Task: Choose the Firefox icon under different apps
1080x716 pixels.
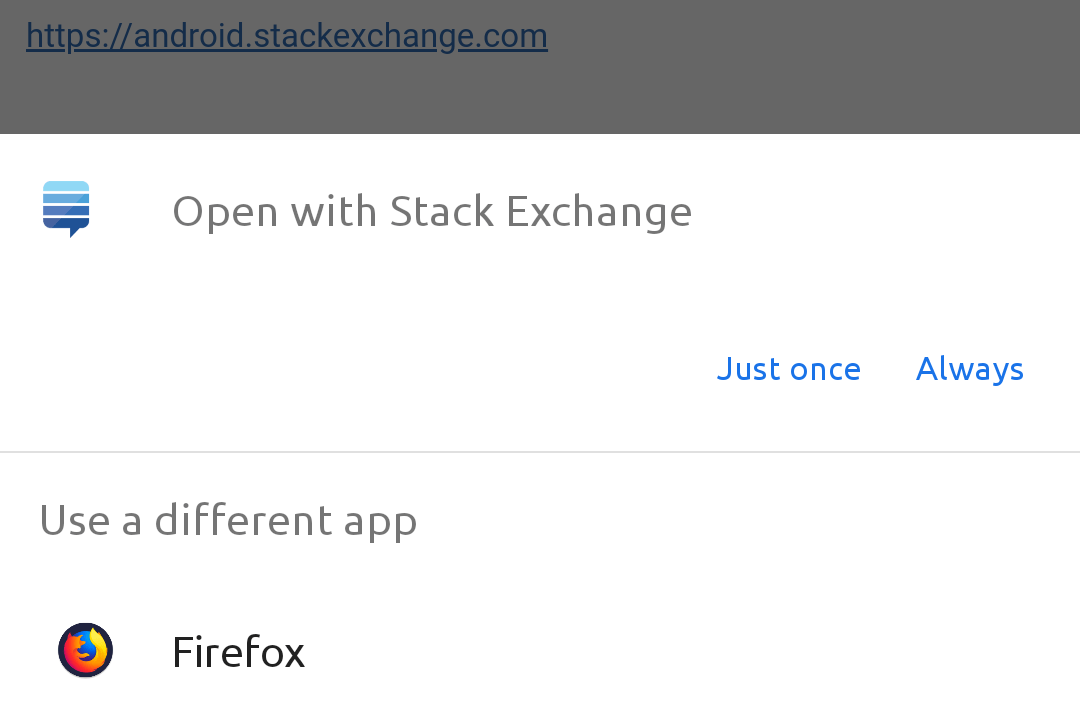Action: coord(85,649)
